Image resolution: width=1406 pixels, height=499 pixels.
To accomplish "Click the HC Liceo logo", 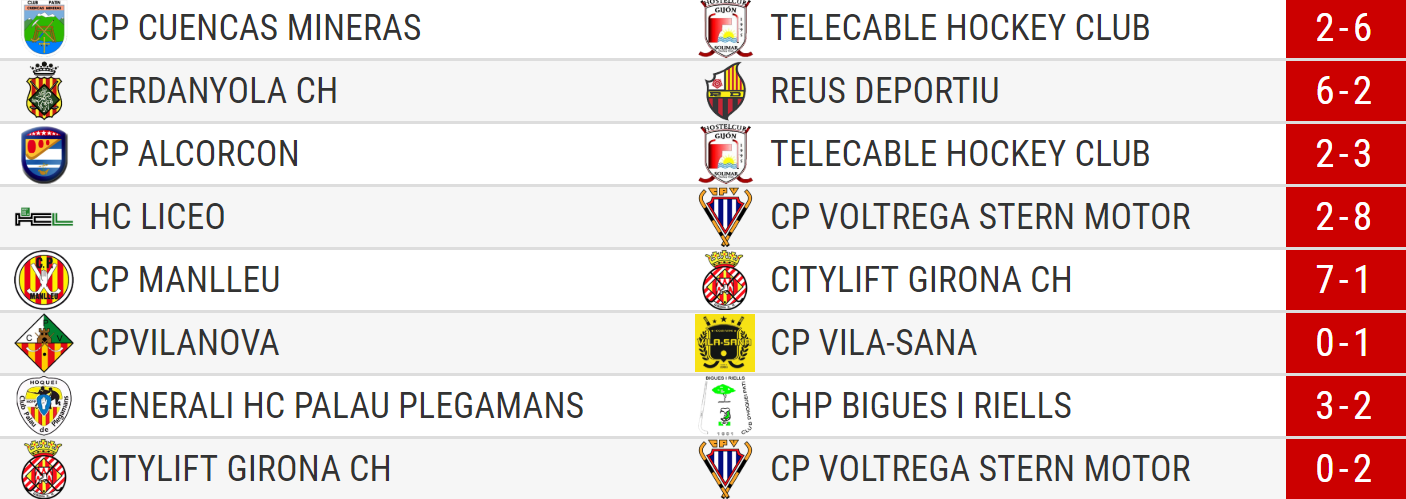I will [44, 217].
